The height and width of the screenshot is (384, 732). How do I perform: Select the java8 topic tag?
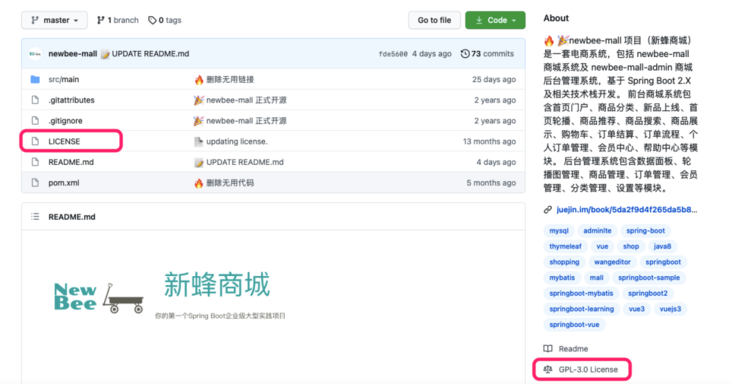pos(662,246)
